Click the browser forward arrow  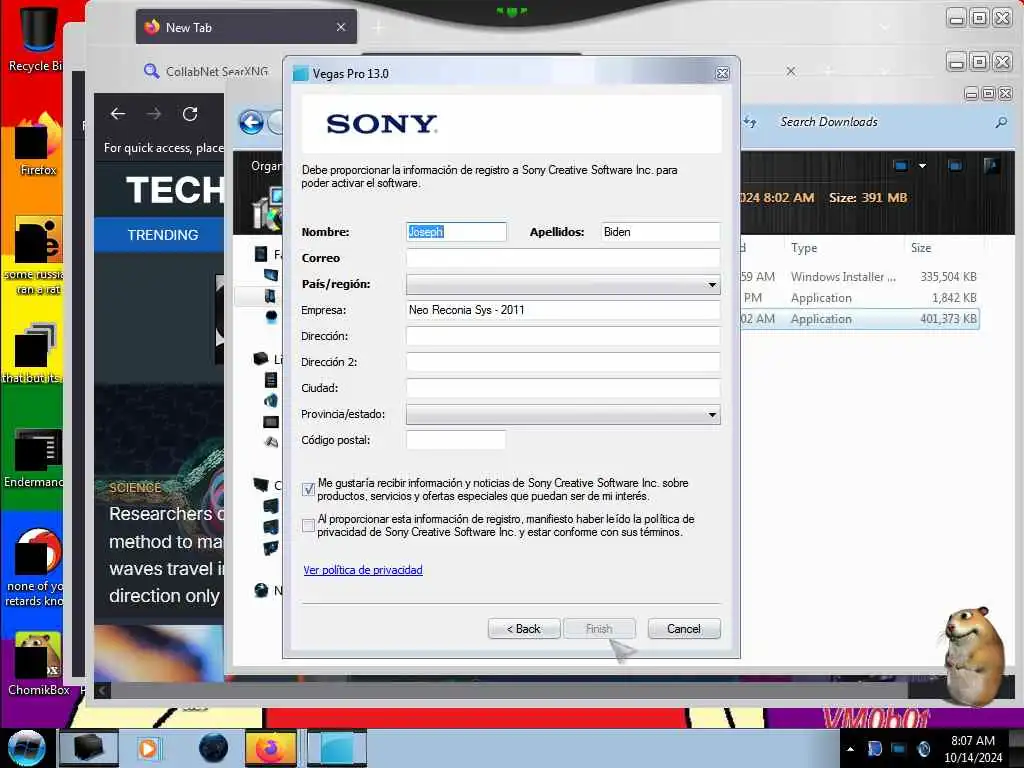click(x=154, y=114)
